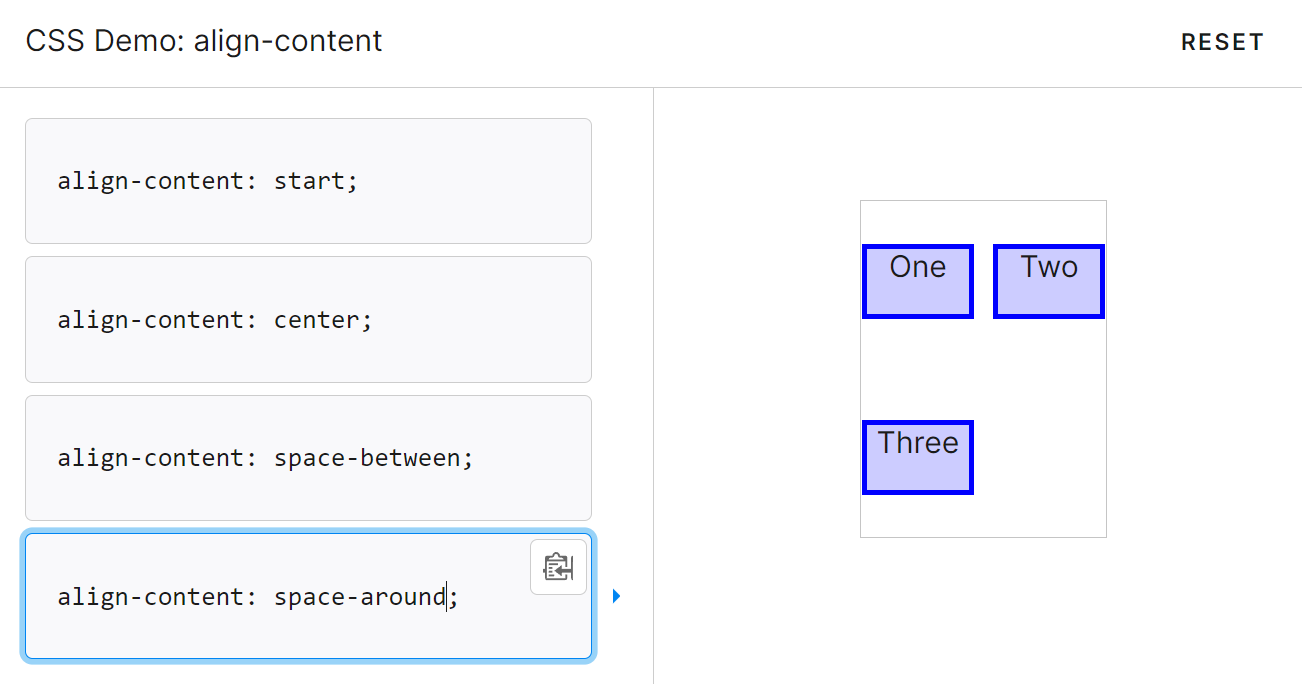The image size is (1302, 684).
Task: Select the align-content: start example
Action: [308, 181]
